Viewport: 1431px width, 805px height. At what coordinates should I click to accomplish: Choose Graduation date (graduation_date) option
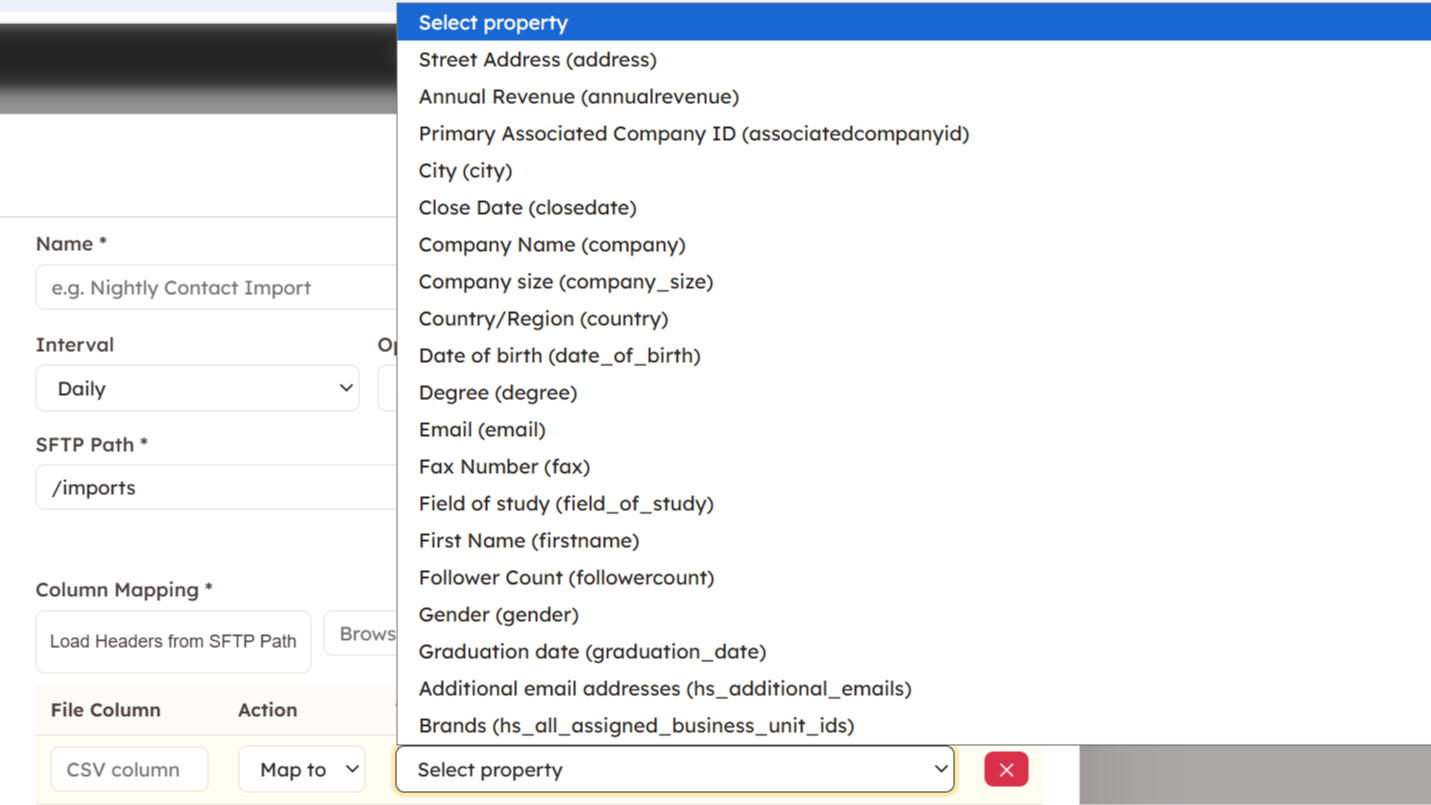point(914,651)
